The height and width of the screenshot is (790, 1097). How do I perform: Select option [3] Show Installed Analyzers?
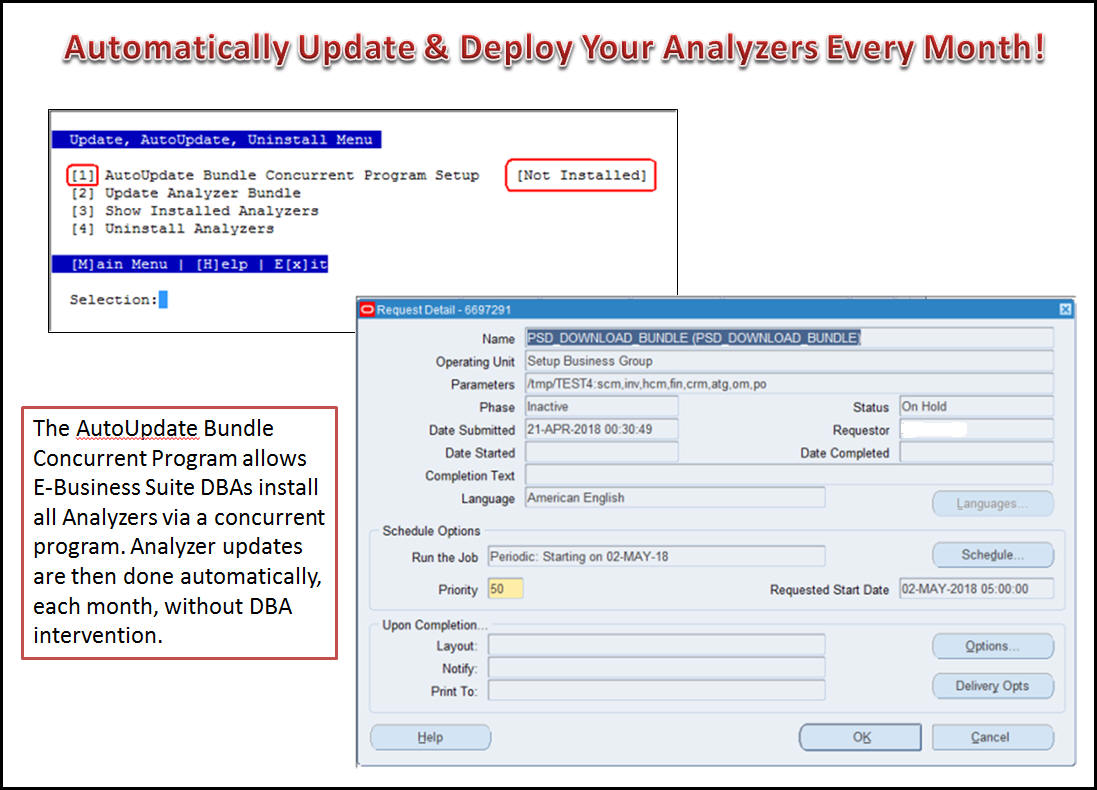click(194, 211)
